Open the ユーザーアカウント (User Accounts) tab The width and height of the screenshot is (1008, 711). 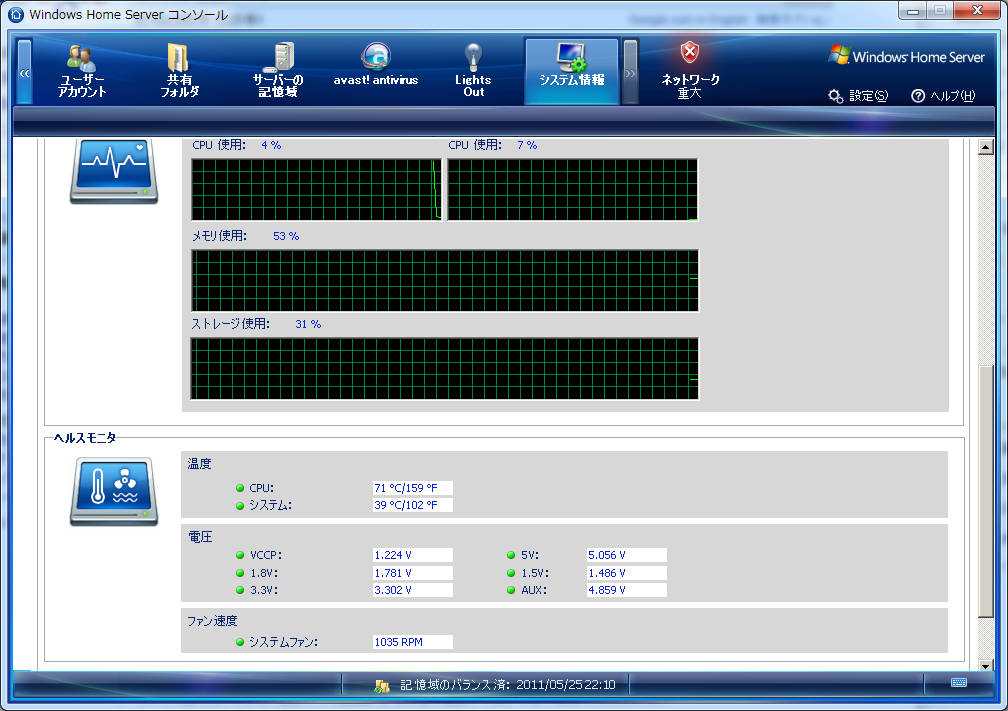[82, 71]
